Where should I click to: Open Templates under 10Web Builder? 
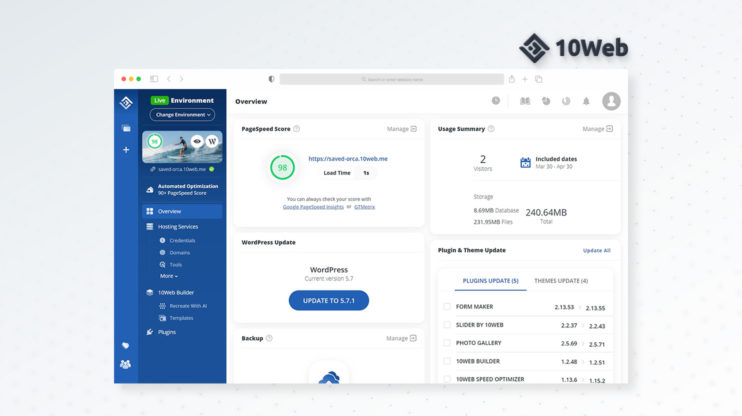pyautogui.click(x=181, y=318)
